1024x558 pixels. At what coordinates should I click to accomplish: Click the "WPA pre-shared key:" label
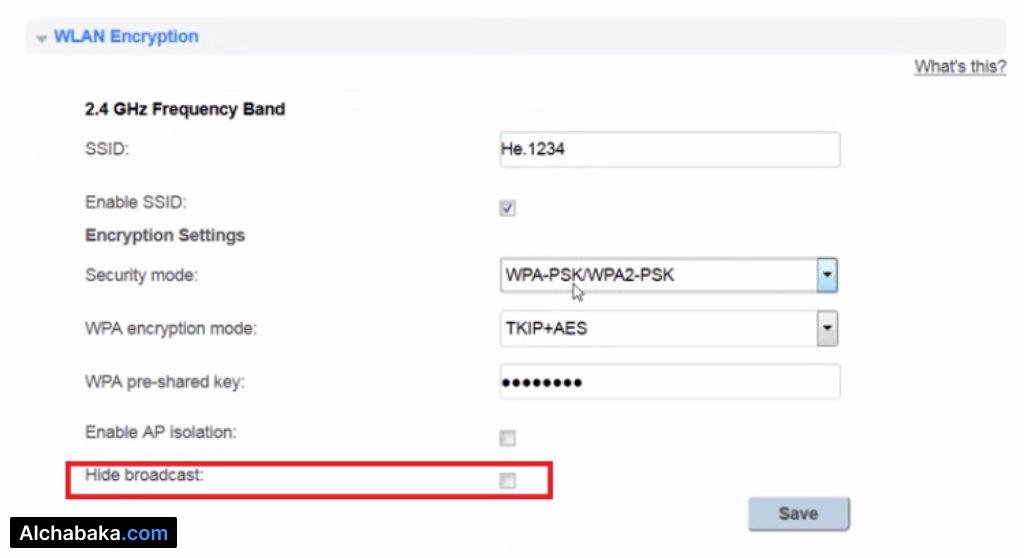(165, 382)
